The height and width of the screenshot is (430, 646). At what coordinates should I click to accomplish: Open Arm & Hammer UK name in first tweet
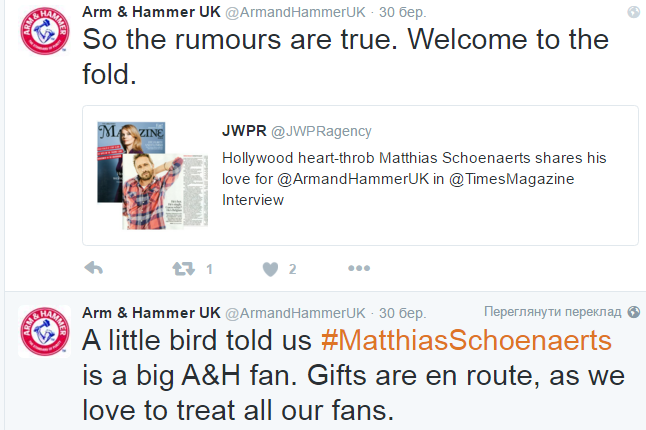click(151, 12)
